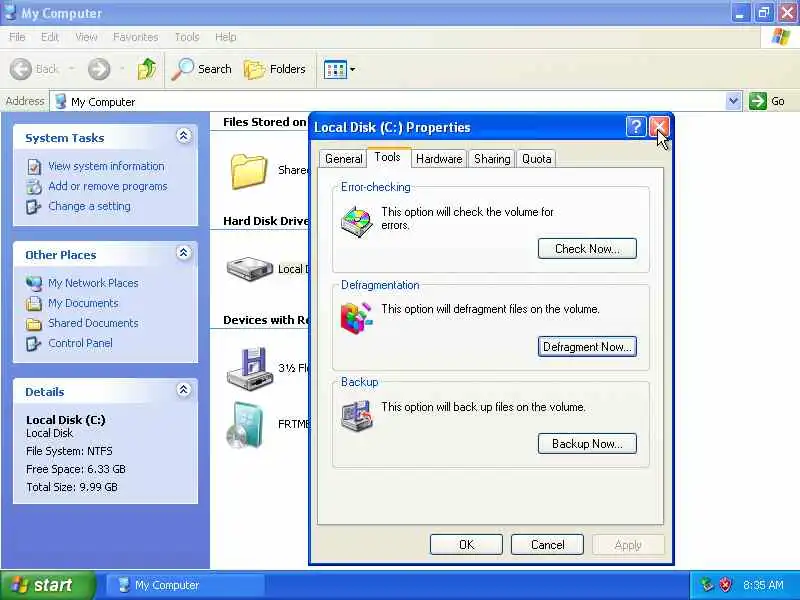800x600 pixels.
Task: Click the Shared Documents sidebar folder icon
Action: pyautogui.click(x=34, y=323)
